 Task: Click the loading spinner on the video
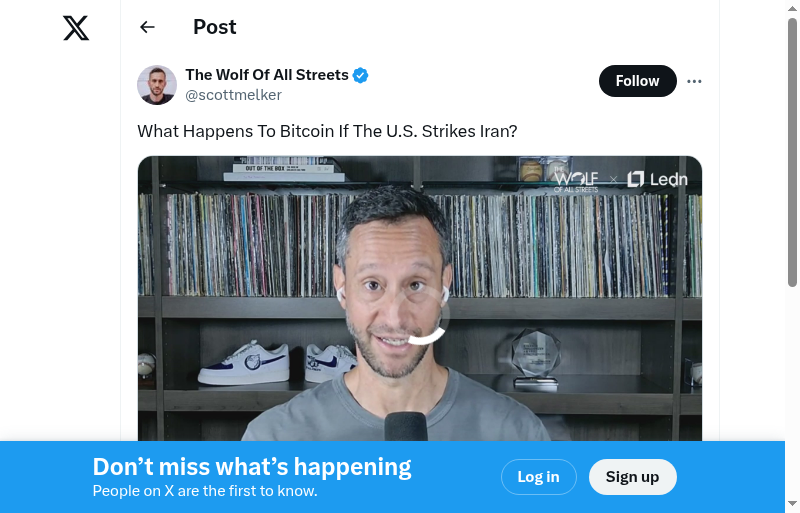coord(420,315)
